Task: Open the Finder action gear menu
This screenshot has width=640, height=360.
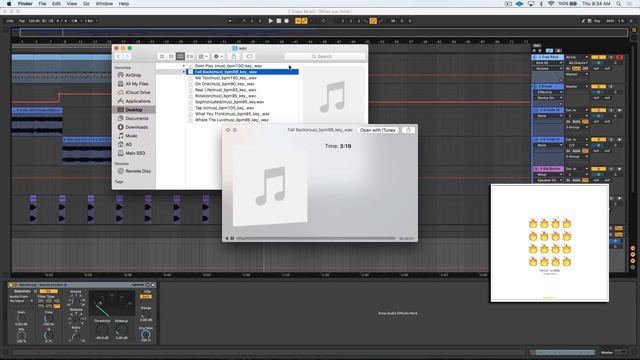Action: tap(218, 56)
